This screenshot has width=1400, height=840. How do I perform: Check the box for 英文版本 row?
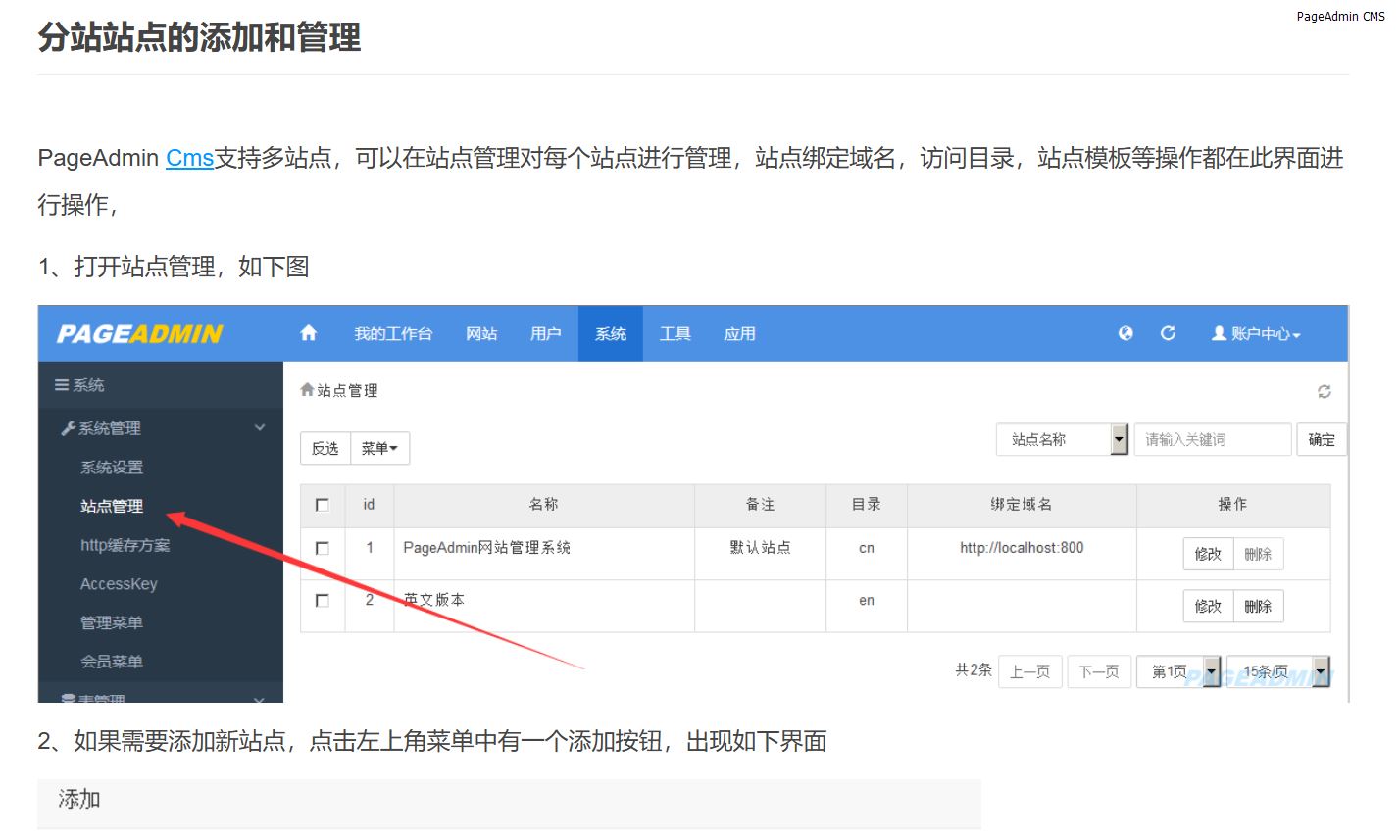click(323, 600)
